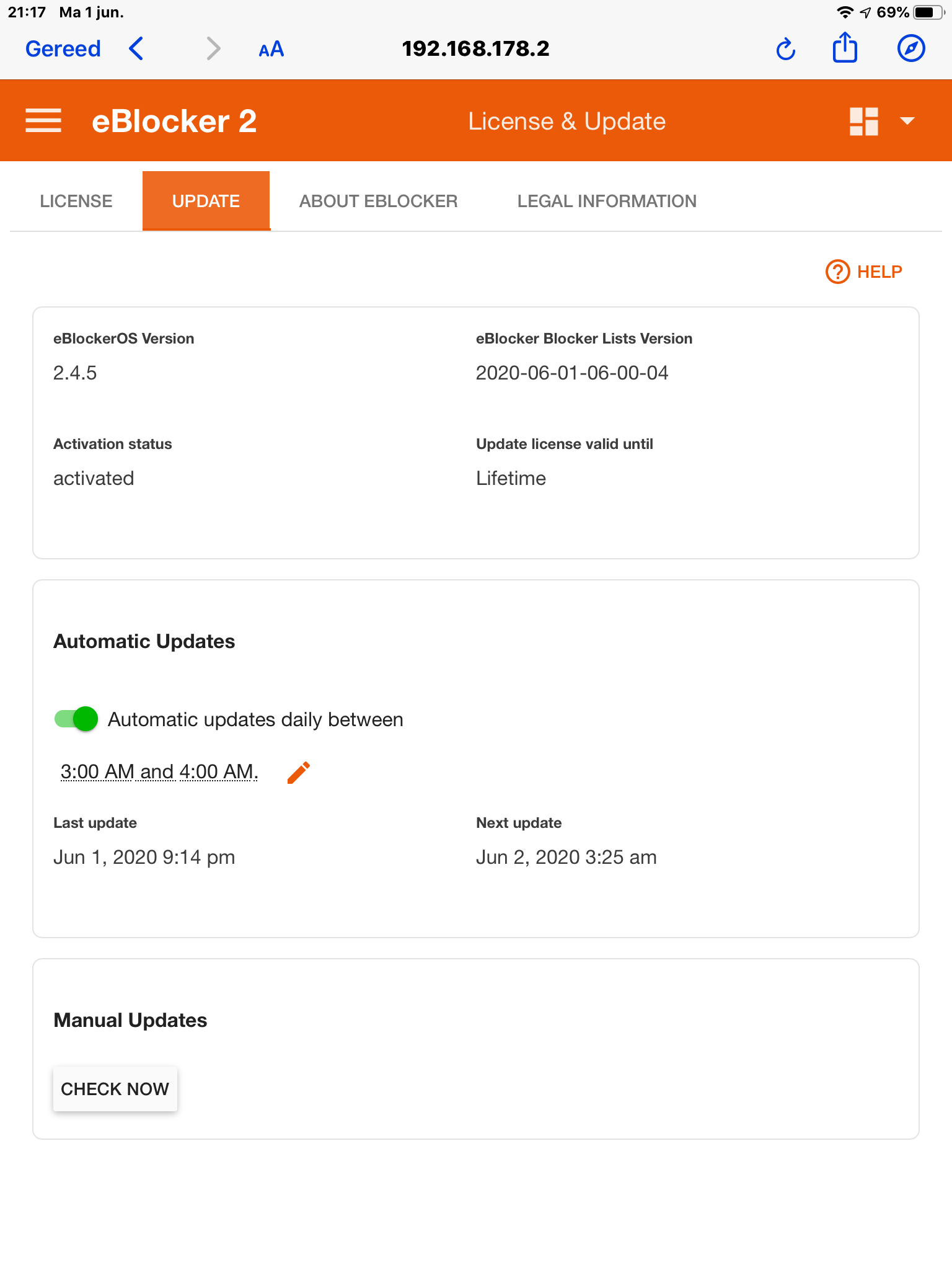Screen dimensions: 952x1270
Task: Open in Safari compass icon
Action: 911,48
